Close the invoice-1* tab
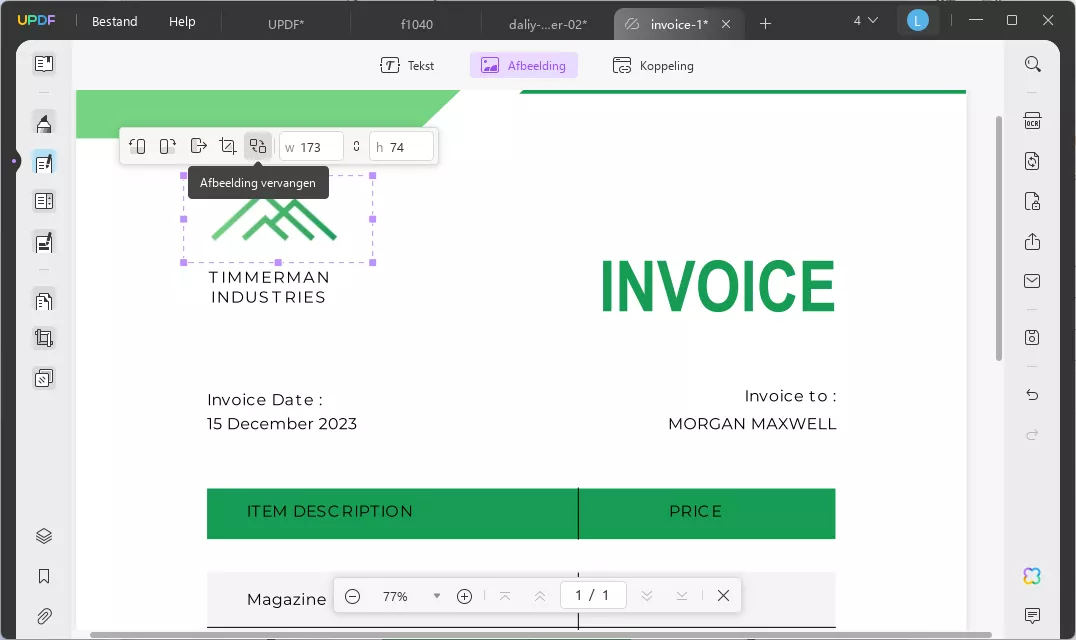Viewport: 1076px width, 640px height. point(726,24)
